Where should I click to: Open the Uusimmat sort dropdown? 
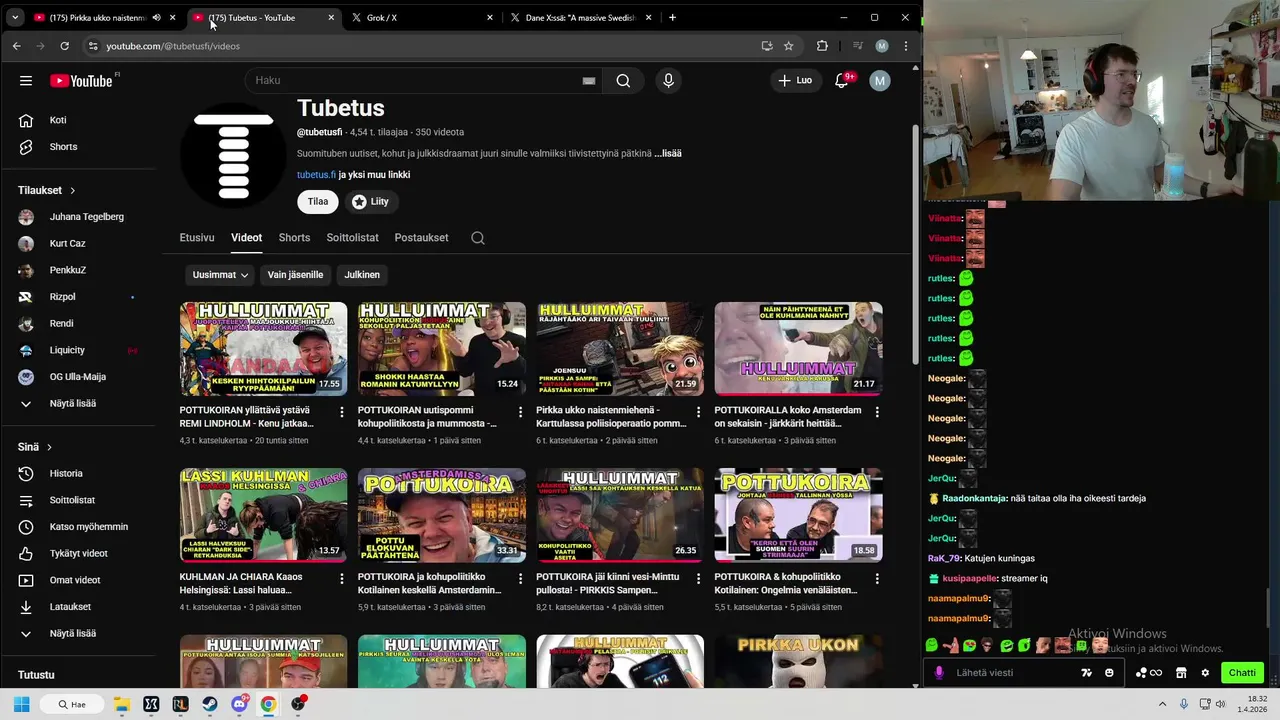[x=220, y=275]
